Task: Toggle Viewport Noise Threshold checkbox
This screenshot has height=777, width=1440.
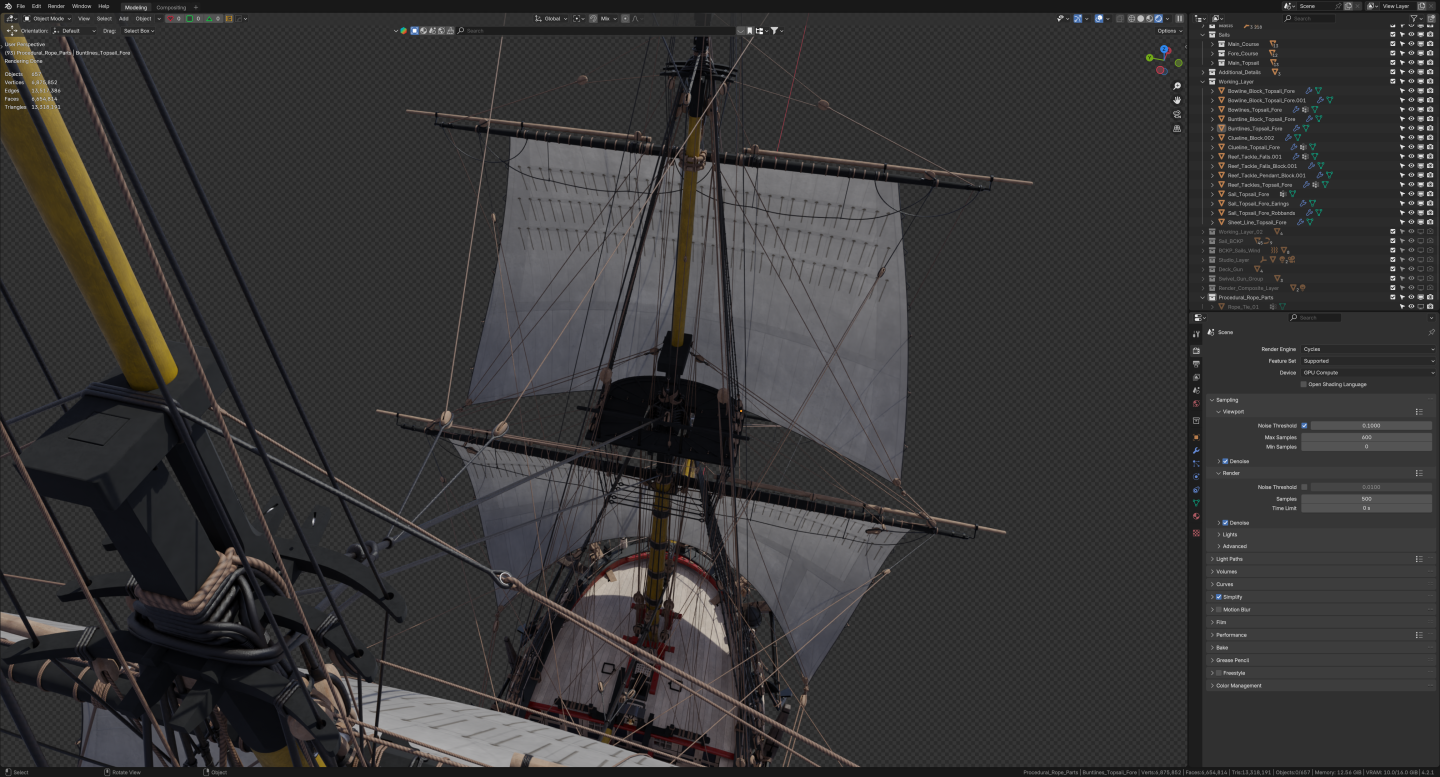Action: pos(1304,425)
